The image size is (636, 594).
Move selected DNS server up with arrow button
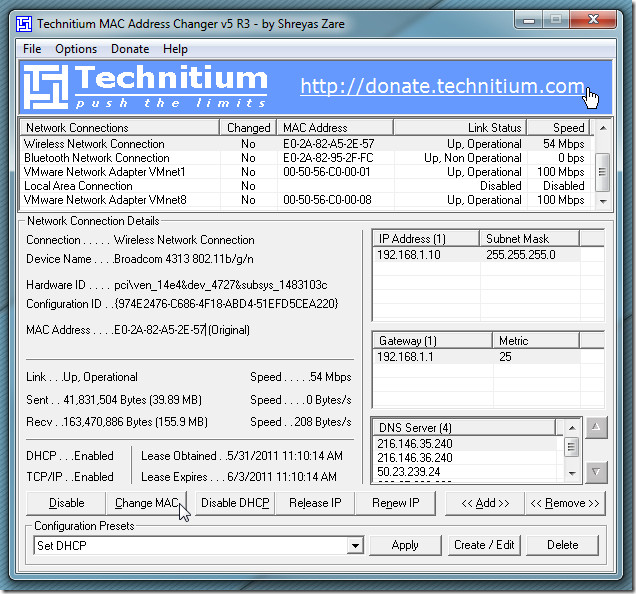pos(596,427)
